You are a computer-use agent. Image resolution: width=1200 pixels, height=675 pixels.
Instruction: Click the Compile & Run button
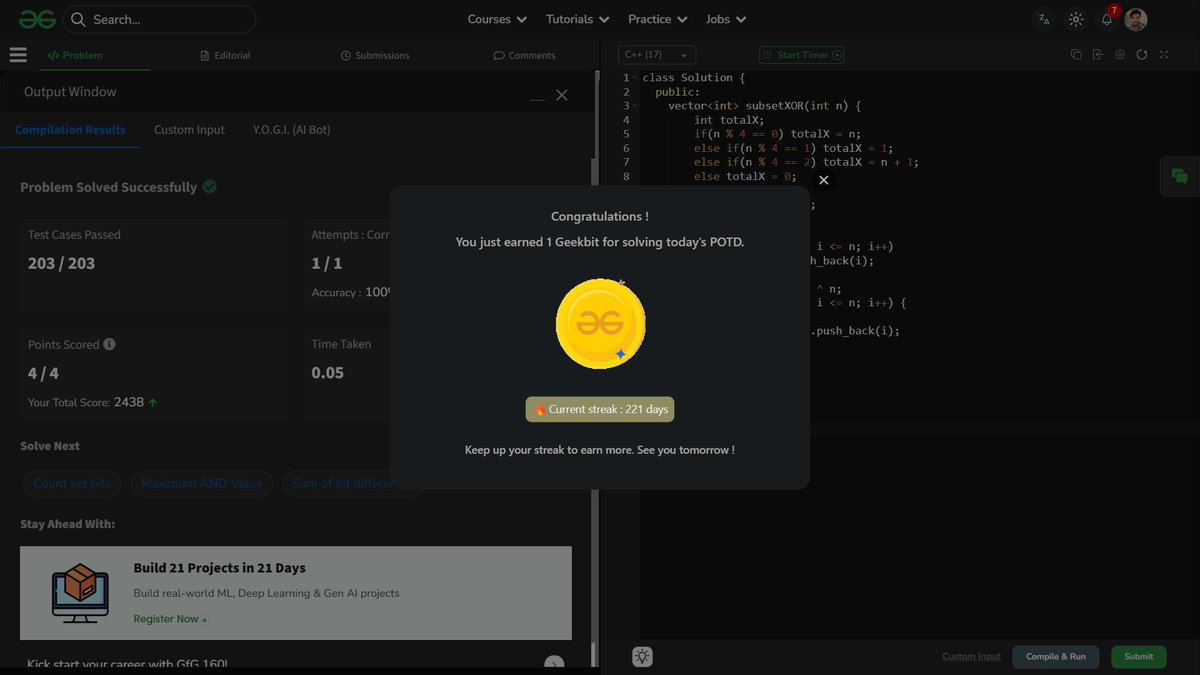(1056, 656)
